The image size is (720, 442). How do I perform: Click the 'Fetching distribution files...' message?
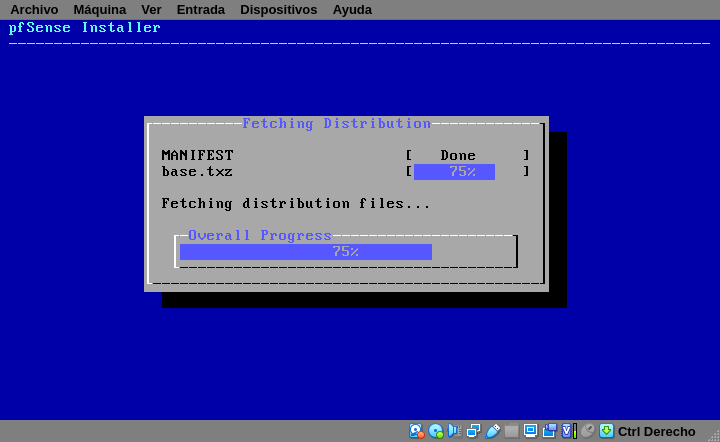(296, 203)
